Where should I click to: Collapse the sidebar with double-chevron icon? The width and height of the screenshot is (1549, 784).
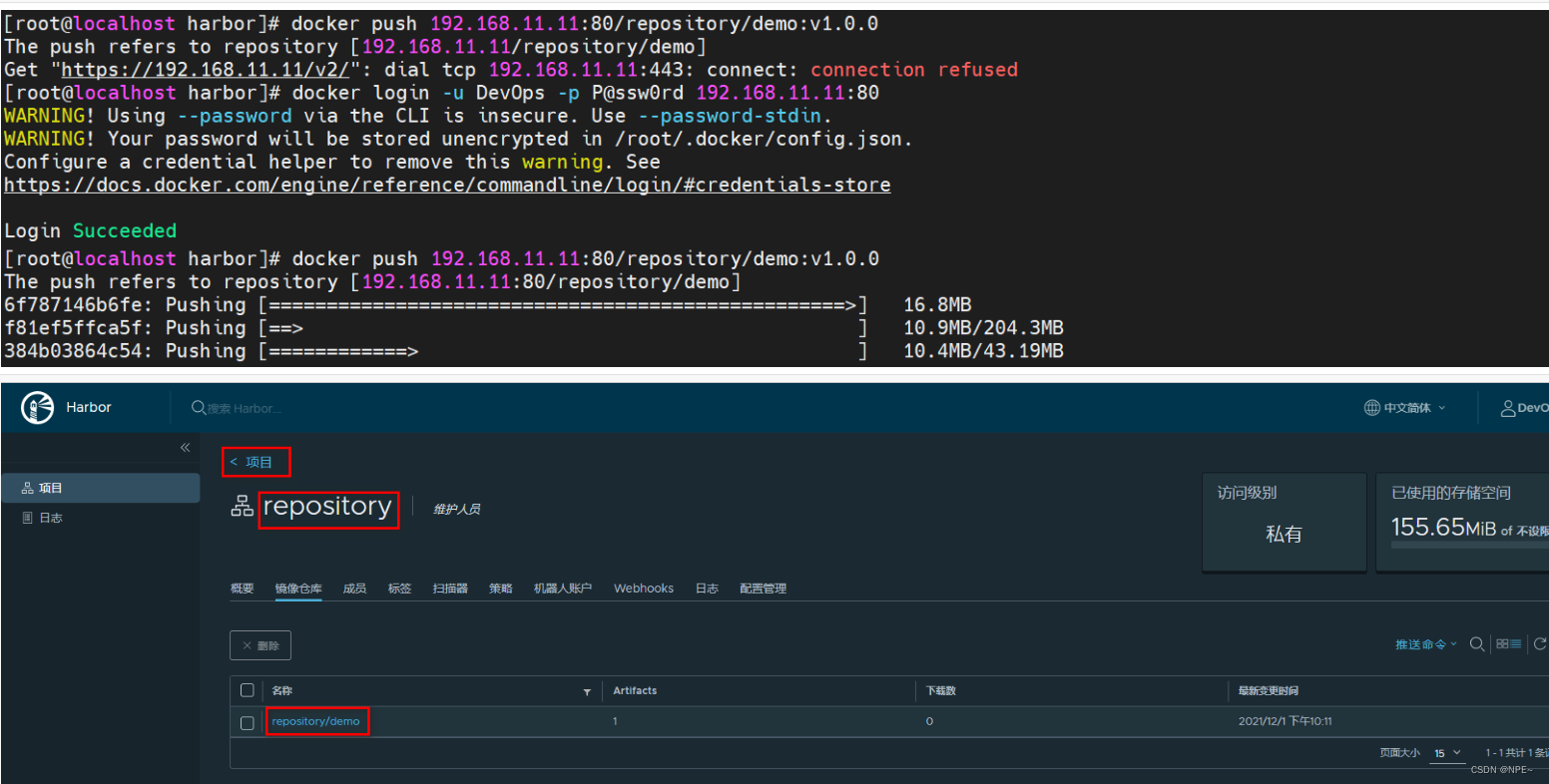185,448
